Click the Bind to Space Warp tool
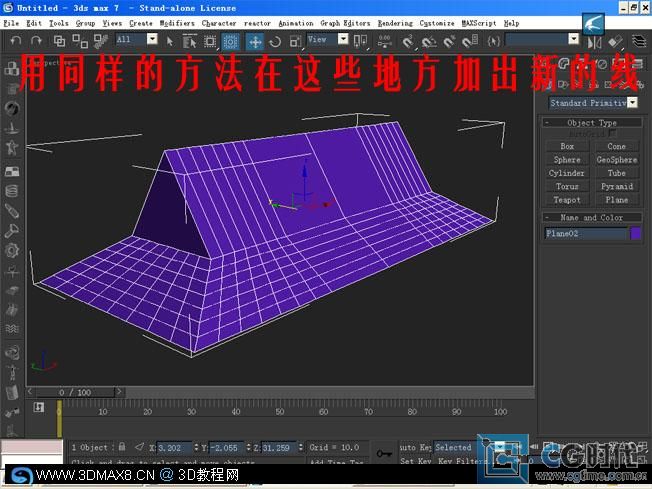This screenshot has height=489, width=652. click(100, 41)
